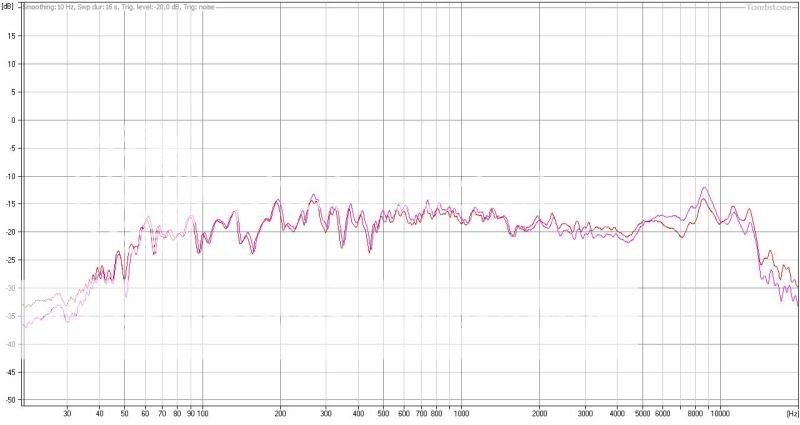Viewport: 800px width, 425px height.
Task: Click the 10000 Hz frequency axis label
Action: (720, 412)
